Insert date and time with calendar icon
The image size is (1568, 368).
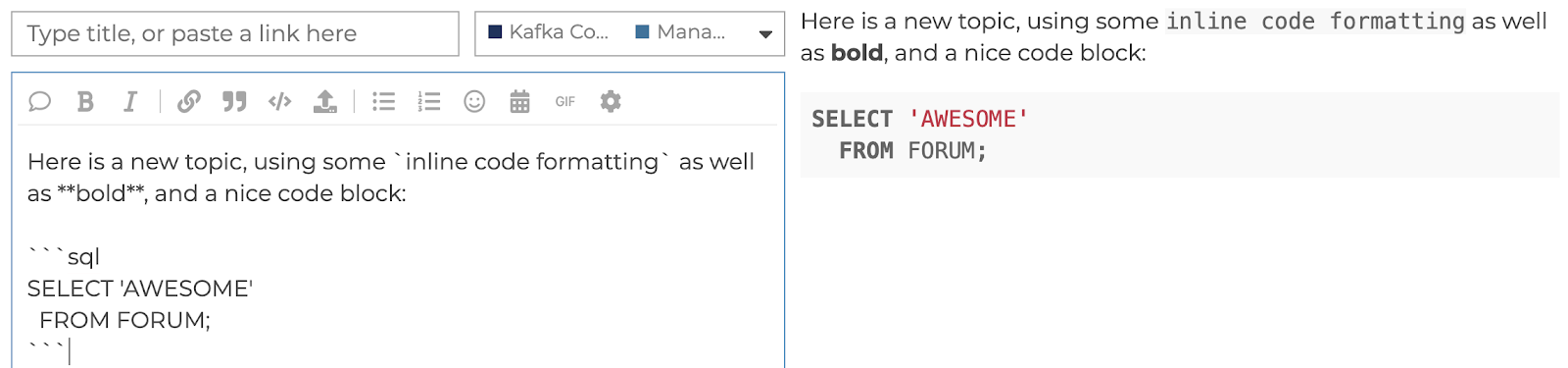pyautogui.click(x=519, y=101)
